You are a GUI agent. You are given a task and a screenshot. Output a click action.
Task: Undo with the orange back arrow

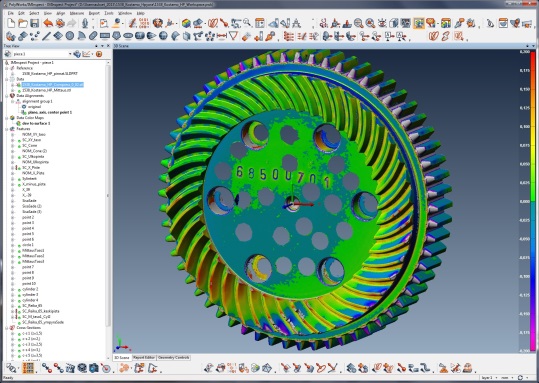[48, 23]
